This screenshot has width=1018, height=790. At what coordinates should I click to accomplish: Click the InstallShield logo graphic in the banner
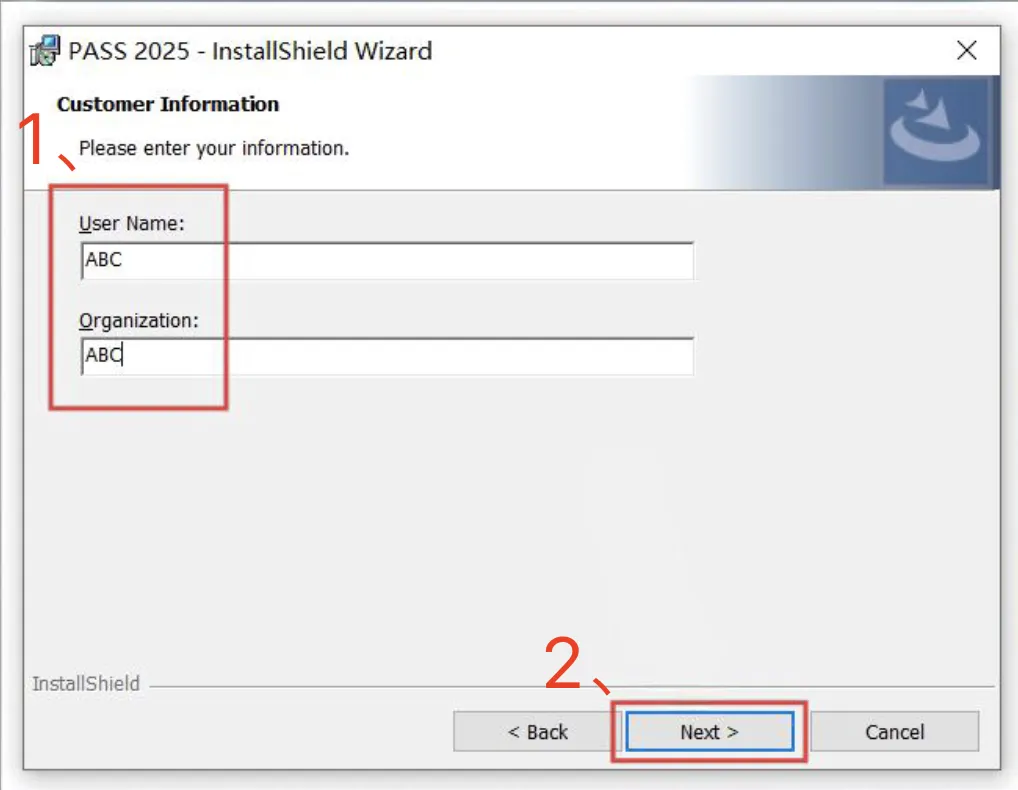[x=936, y=132]
